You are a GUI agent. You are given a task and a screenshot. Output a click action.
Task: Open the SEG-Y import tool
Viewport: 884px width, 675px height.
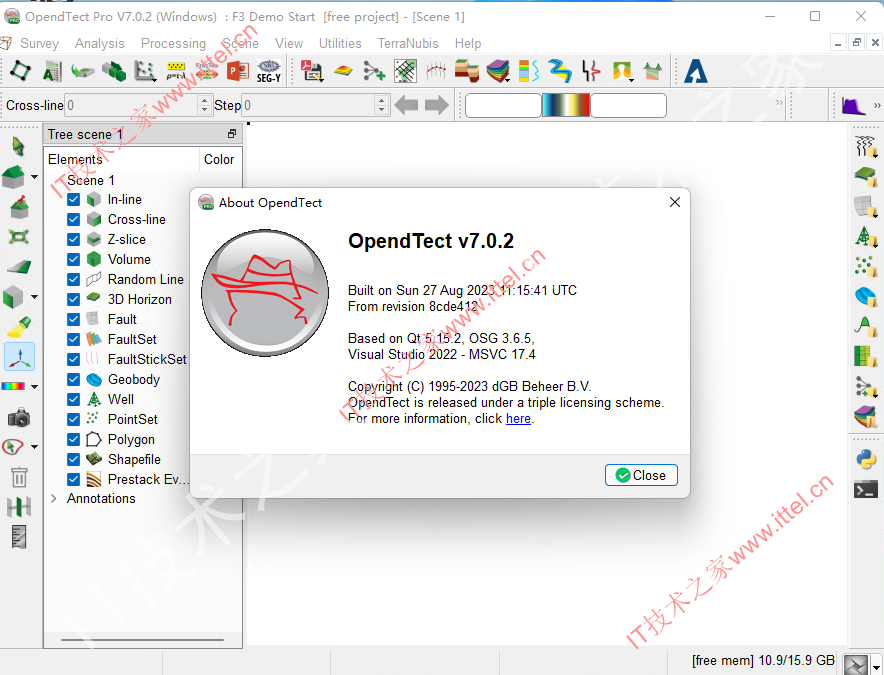point(268,71)
